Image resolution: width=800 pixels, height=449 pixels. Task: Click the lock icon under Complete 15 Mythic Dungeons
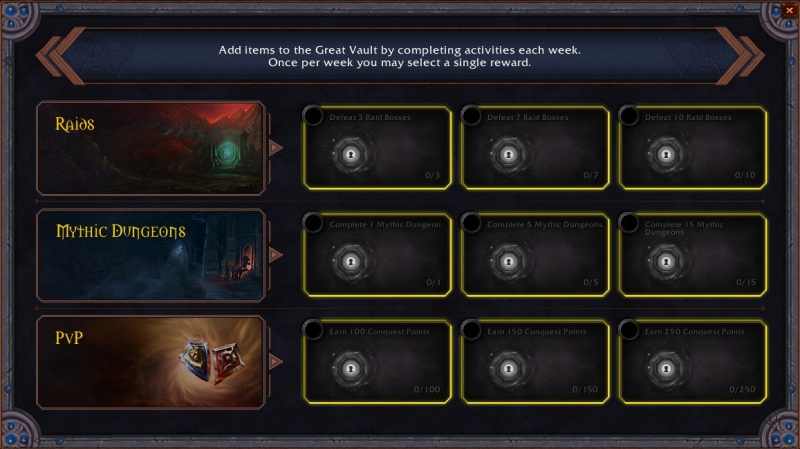pyautogui.click(x=666, y=261)
